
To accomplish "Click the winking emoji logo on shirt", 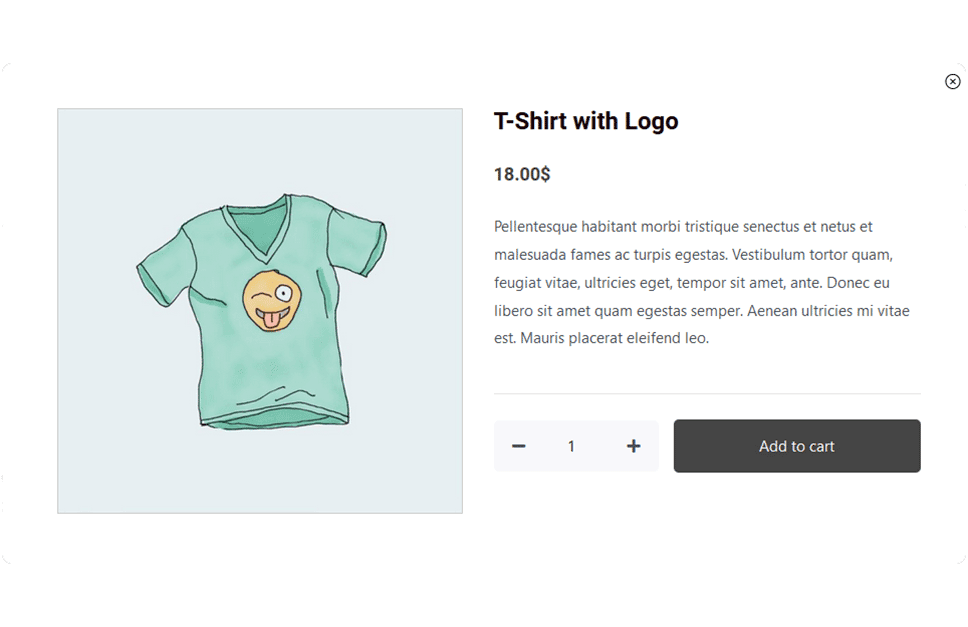I will [270, 300].
